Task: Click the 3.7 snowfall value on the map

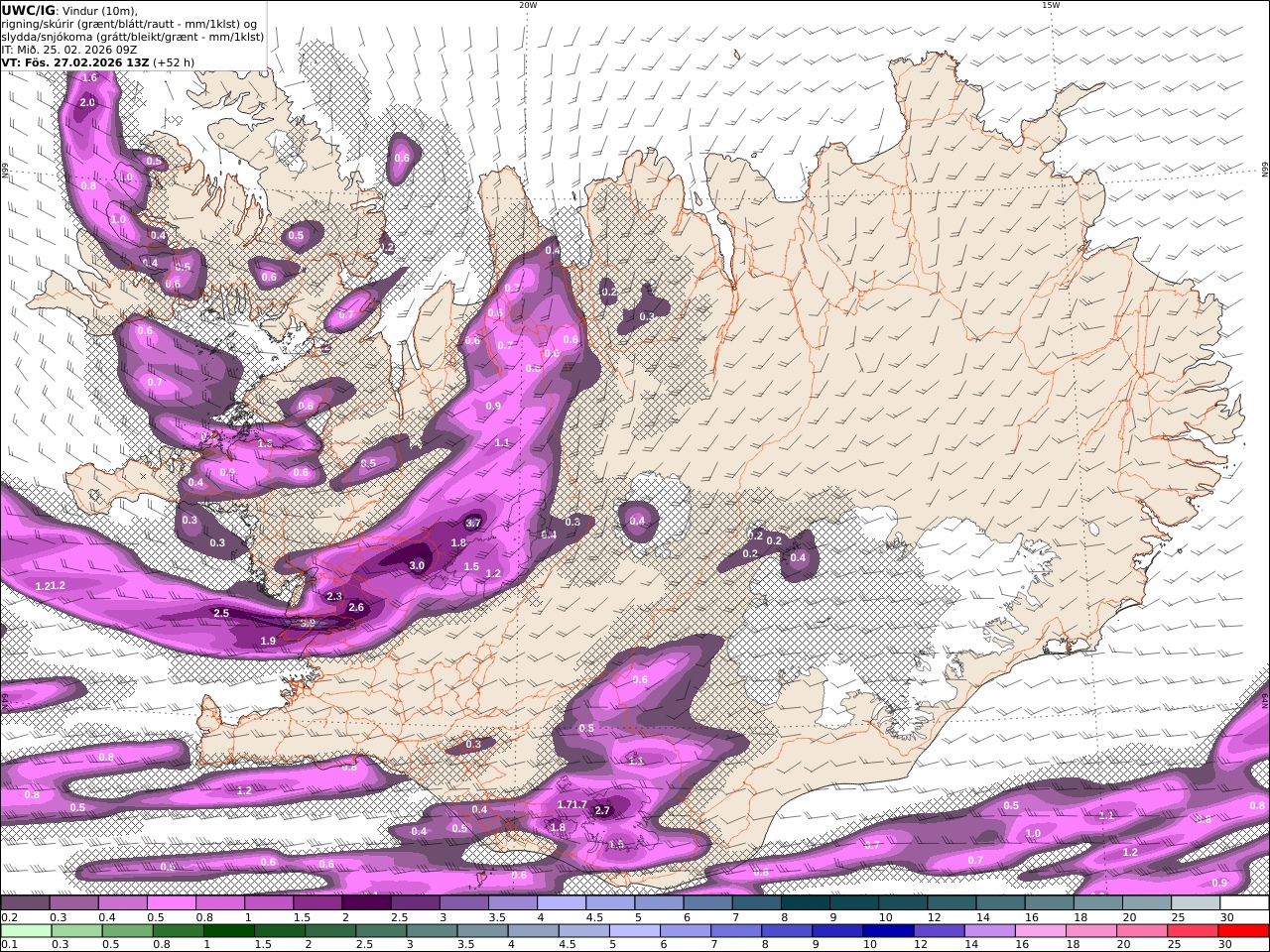Action: point(473,523)
